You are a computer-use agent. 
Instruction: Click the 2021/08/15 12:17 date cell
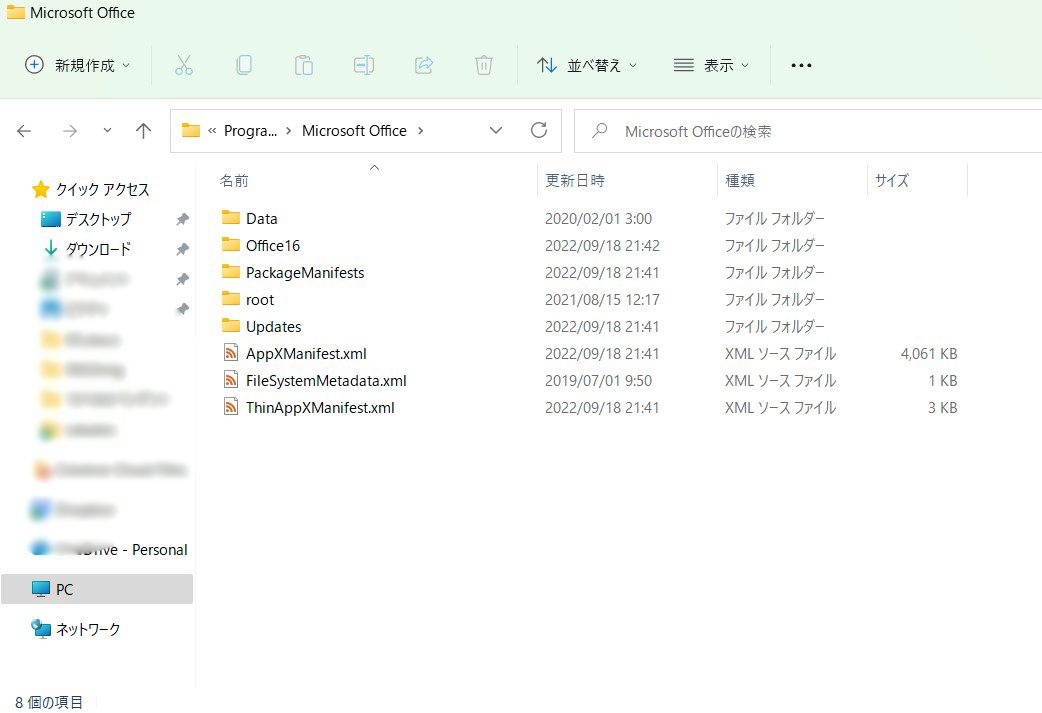coord(602,300)
